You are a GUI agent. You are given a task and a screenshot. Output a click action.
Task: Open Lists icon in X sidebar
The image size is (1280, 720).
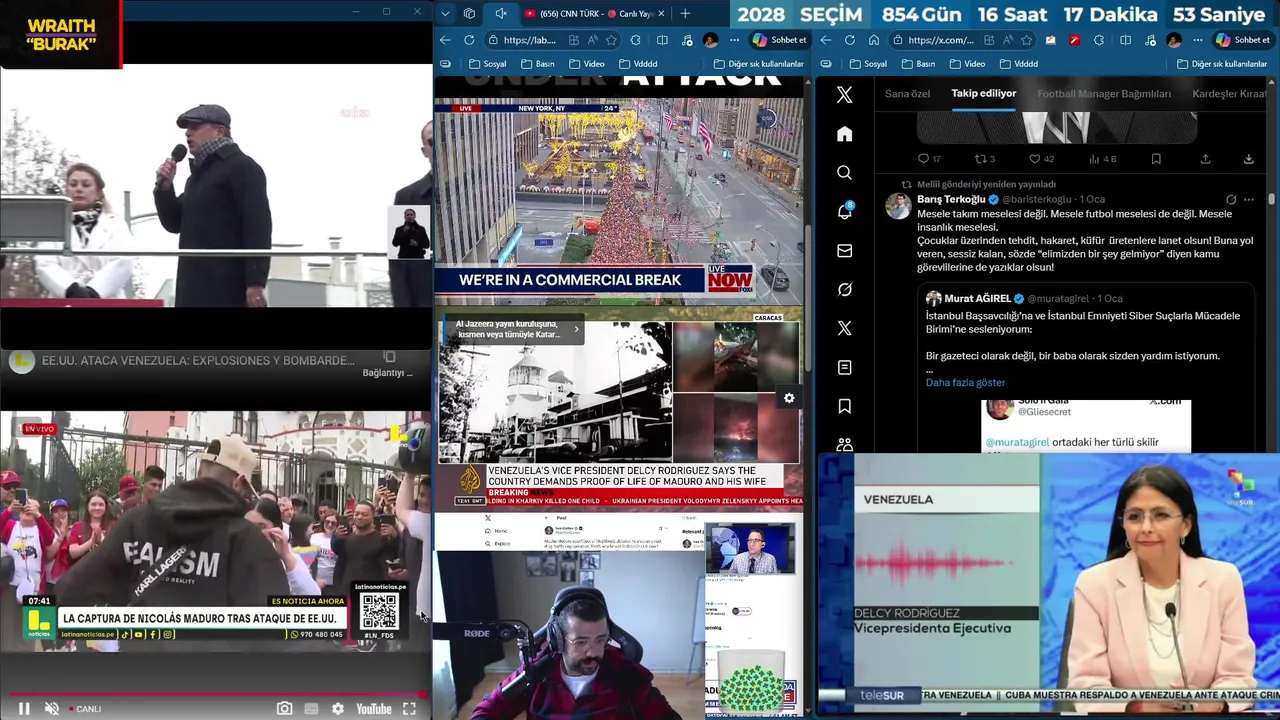[x=844, y=367]
